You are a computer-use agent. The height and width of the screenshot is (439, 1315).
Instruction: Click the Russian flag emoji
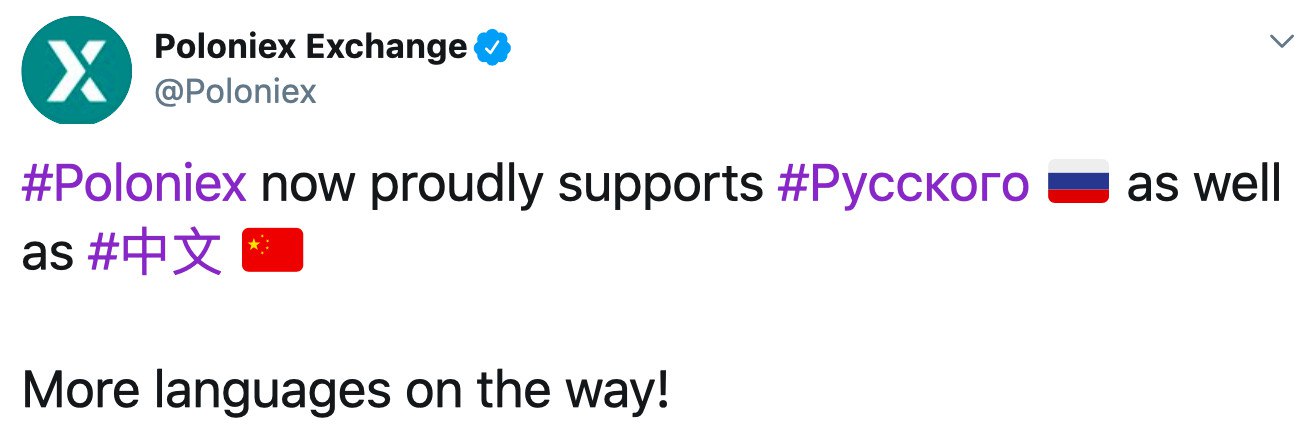point(1078,185)
